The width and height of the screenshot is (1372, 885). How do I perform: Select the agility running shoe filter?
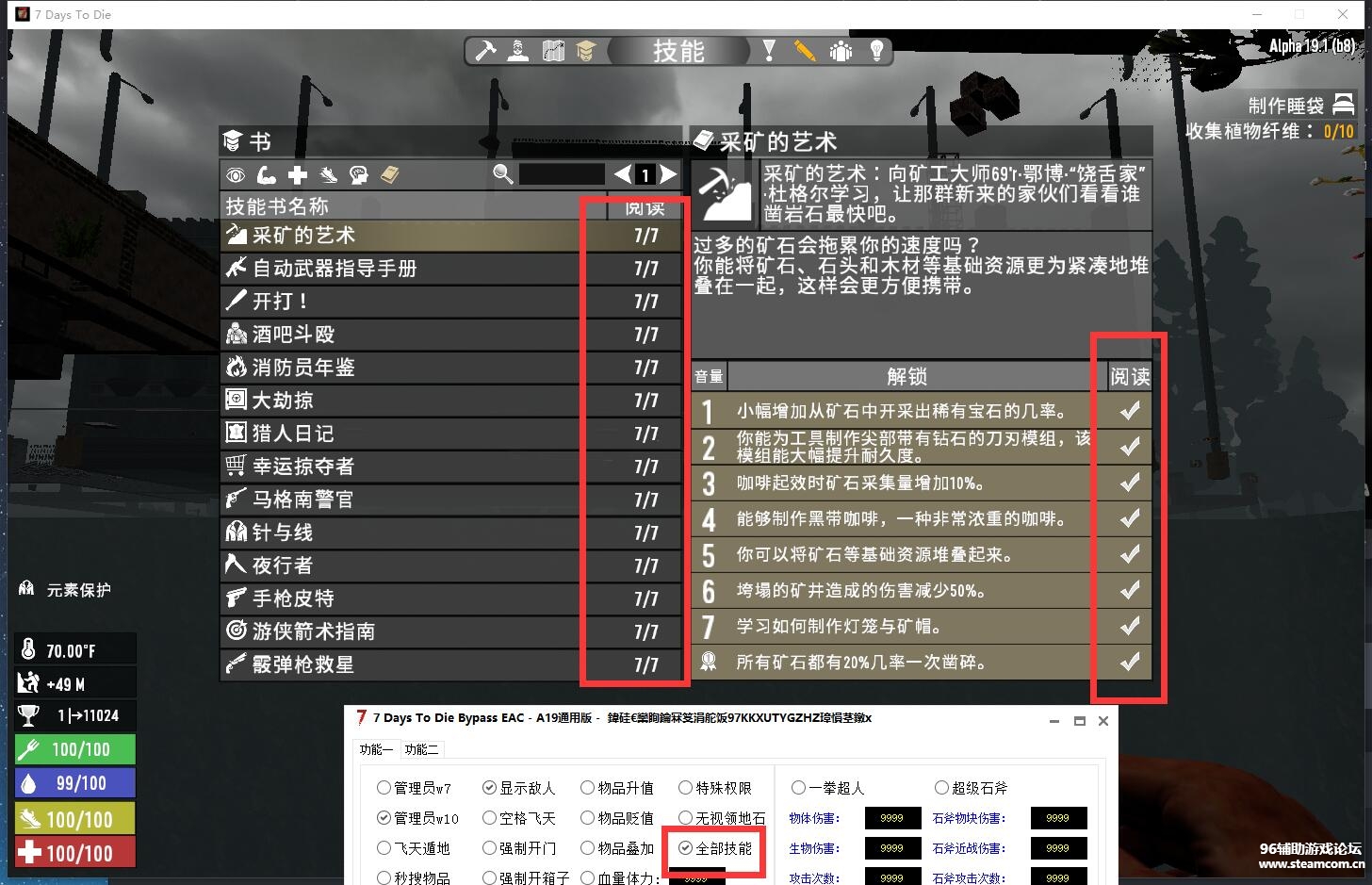[x=328, y=174]
